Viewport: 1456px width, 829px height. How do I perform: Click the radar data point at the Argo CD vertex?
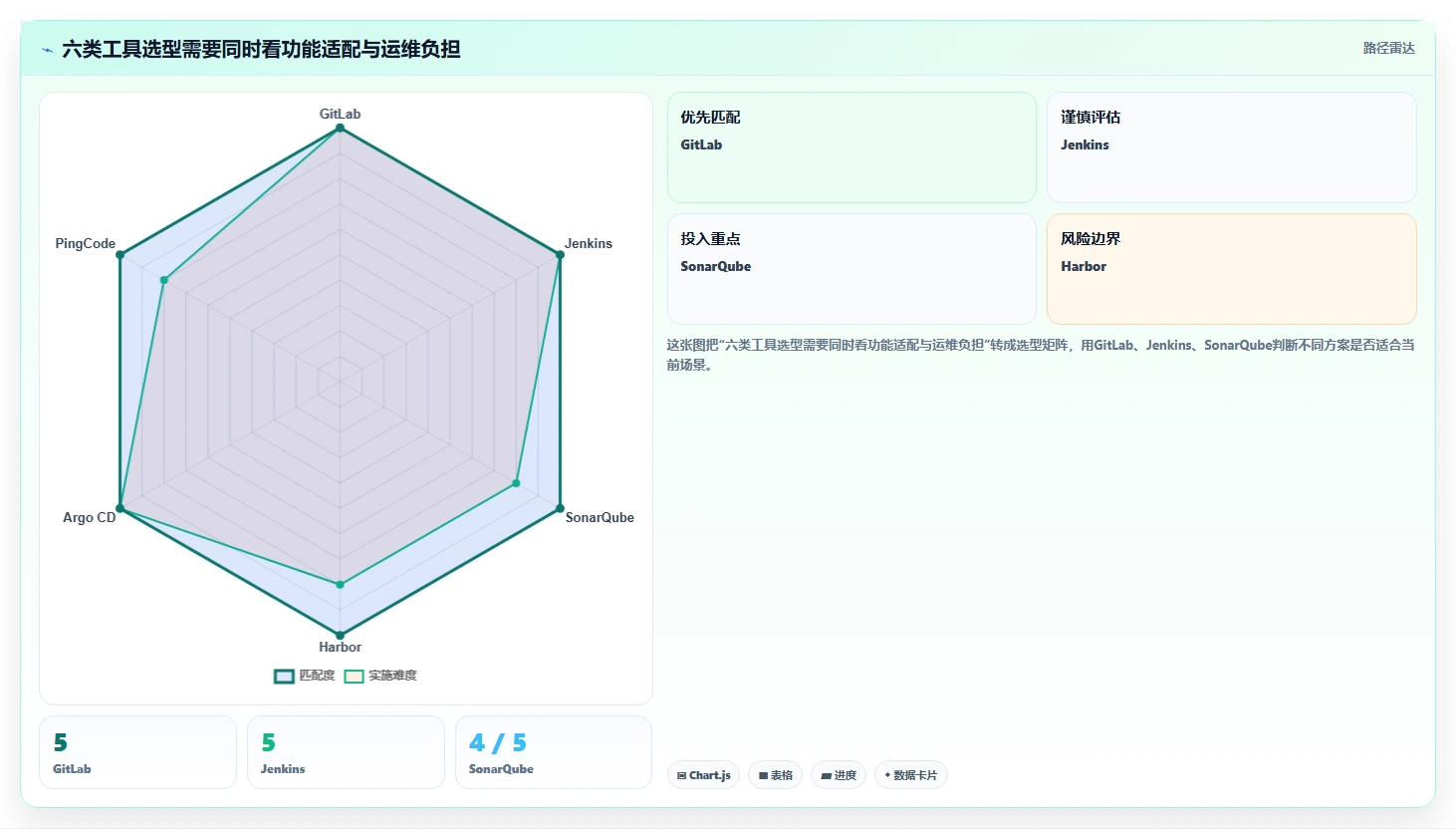point(121,508)
